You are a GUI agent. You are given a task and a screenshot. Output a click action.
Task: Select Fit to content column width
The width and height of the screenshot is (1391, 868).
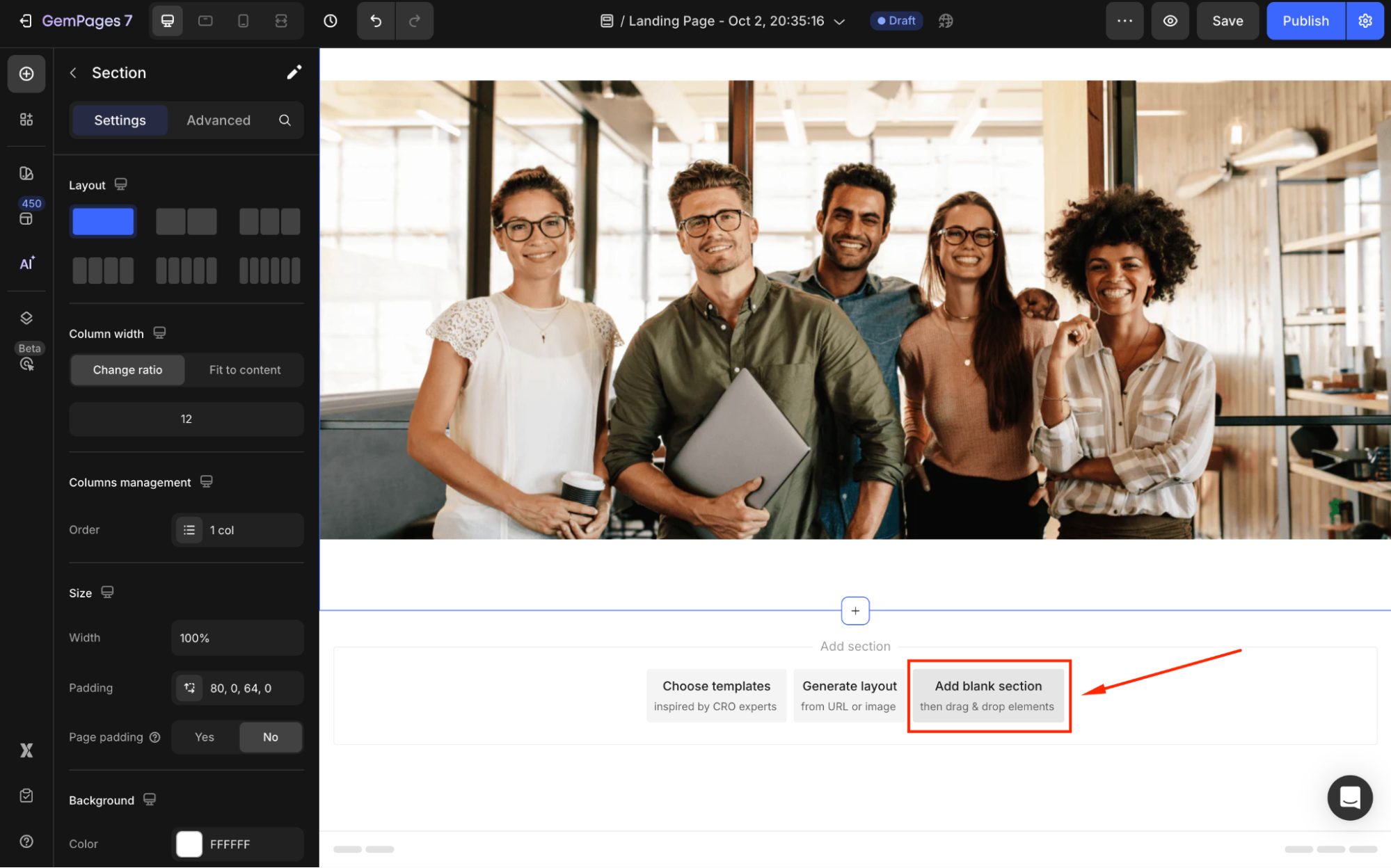[245, 370]
